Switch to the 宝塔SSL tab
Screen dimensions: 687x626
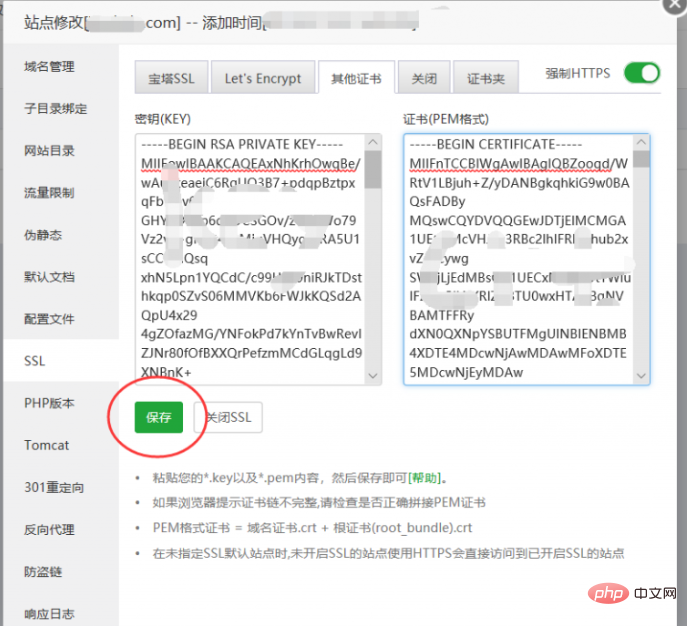pyautogui.click(x=171, y=78)
